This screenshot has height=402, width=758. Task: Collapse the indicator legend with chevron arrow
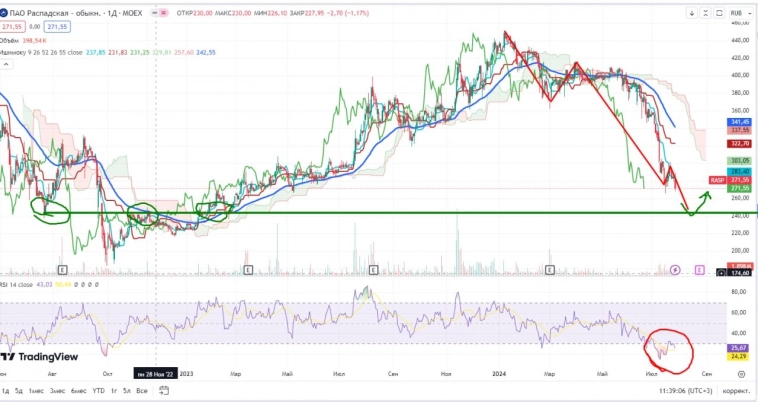tap(6, 64)
